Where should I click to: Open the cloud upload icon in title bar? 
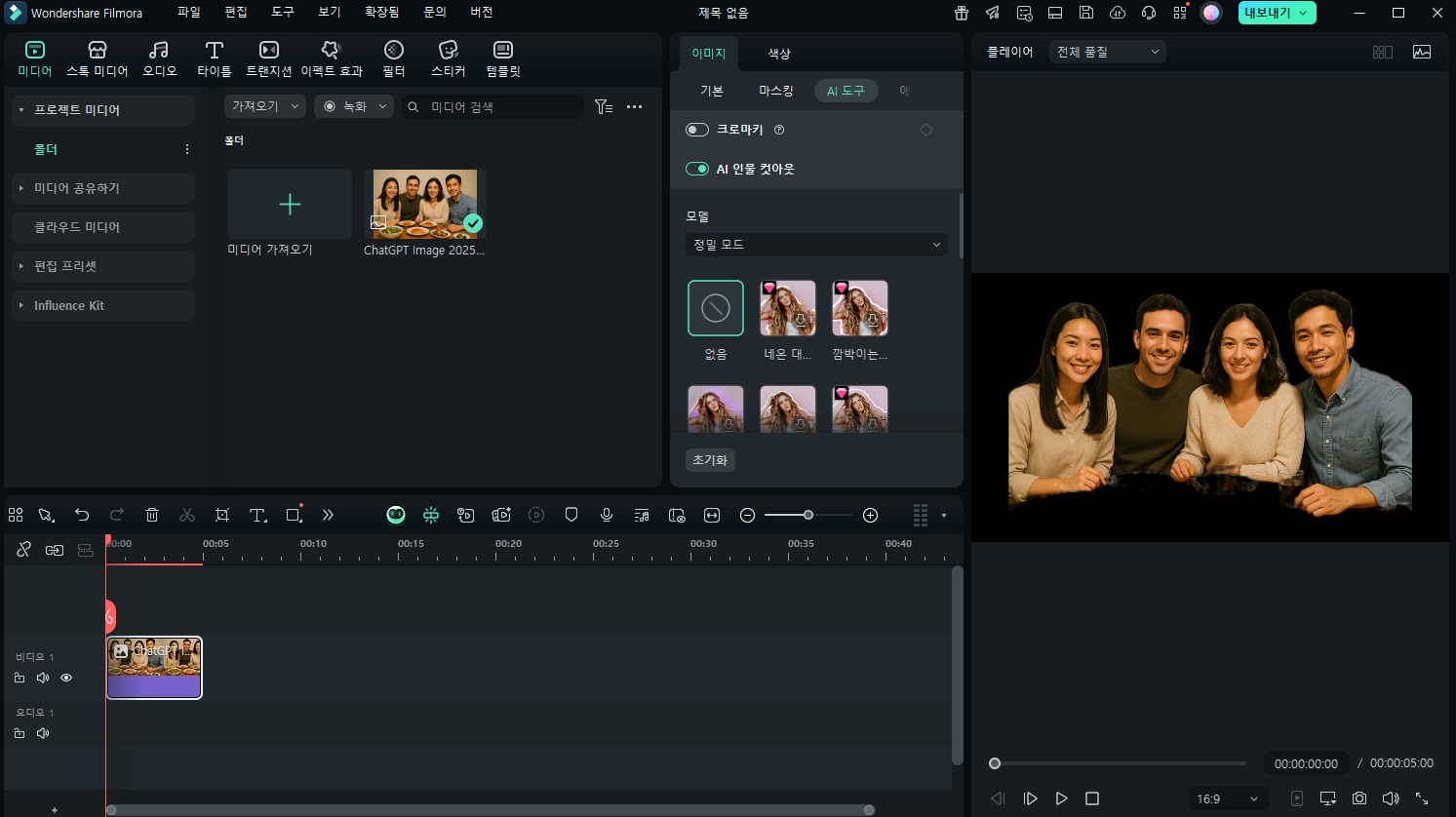pyautogui.click(x=1118, y=13)
